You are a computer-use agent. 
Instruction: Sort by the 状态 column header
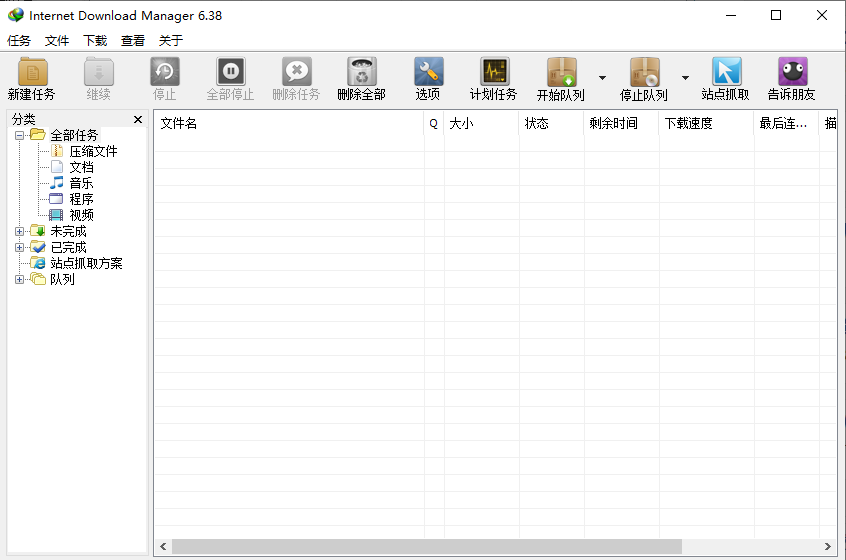point(551,124)
